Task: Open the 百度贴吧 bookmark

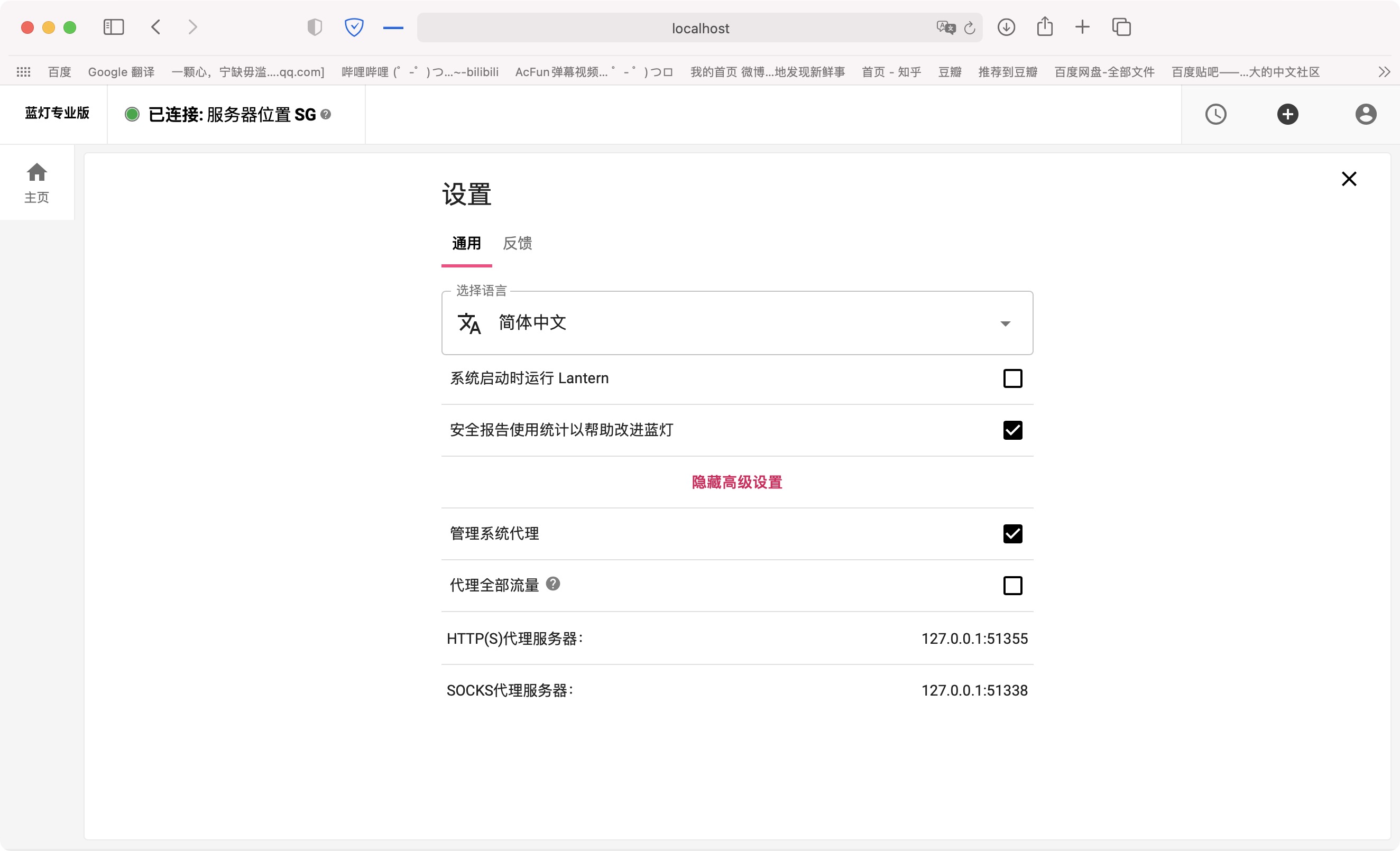Action: 1245,71
